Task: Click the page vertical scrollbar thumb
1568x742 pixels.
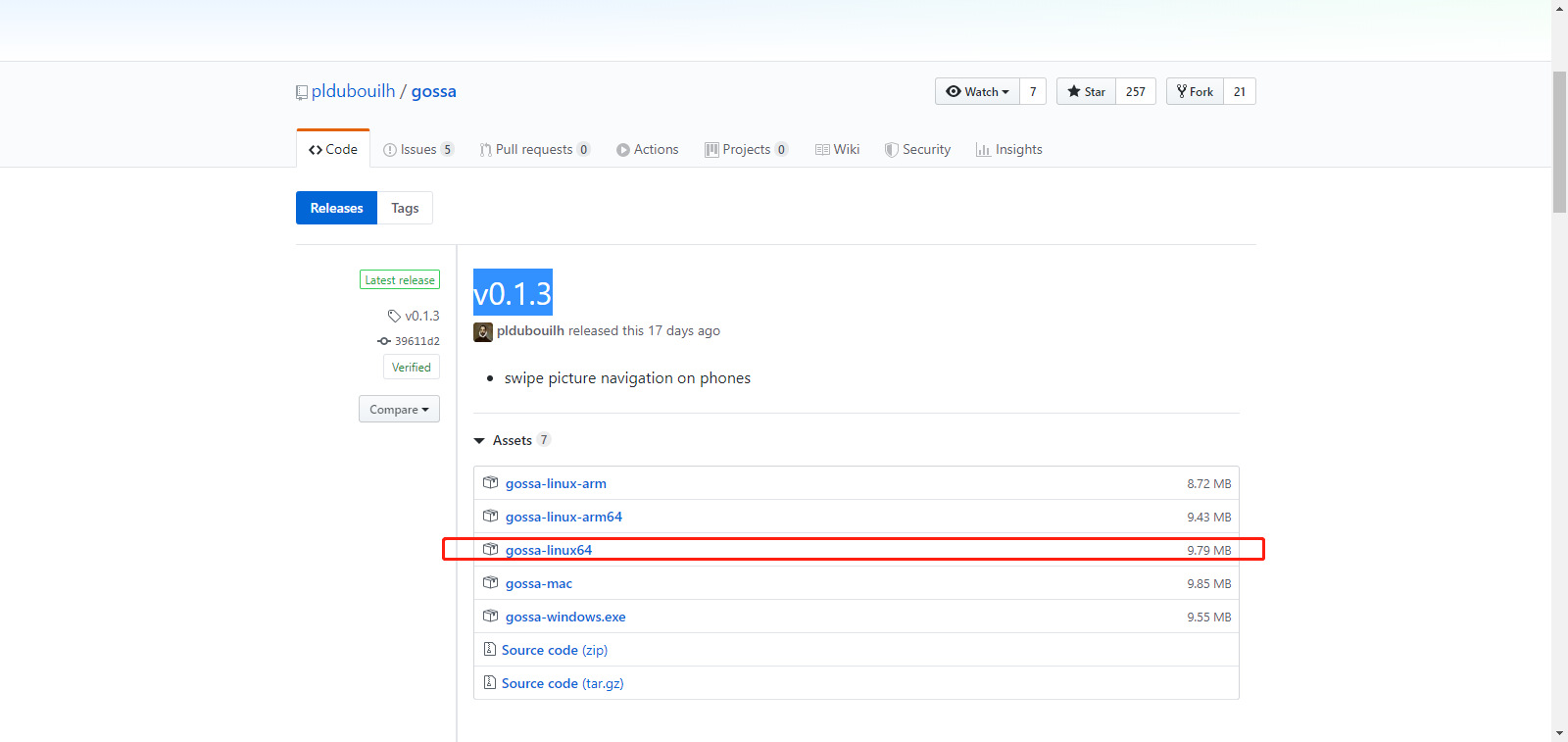Action: 1559,141
